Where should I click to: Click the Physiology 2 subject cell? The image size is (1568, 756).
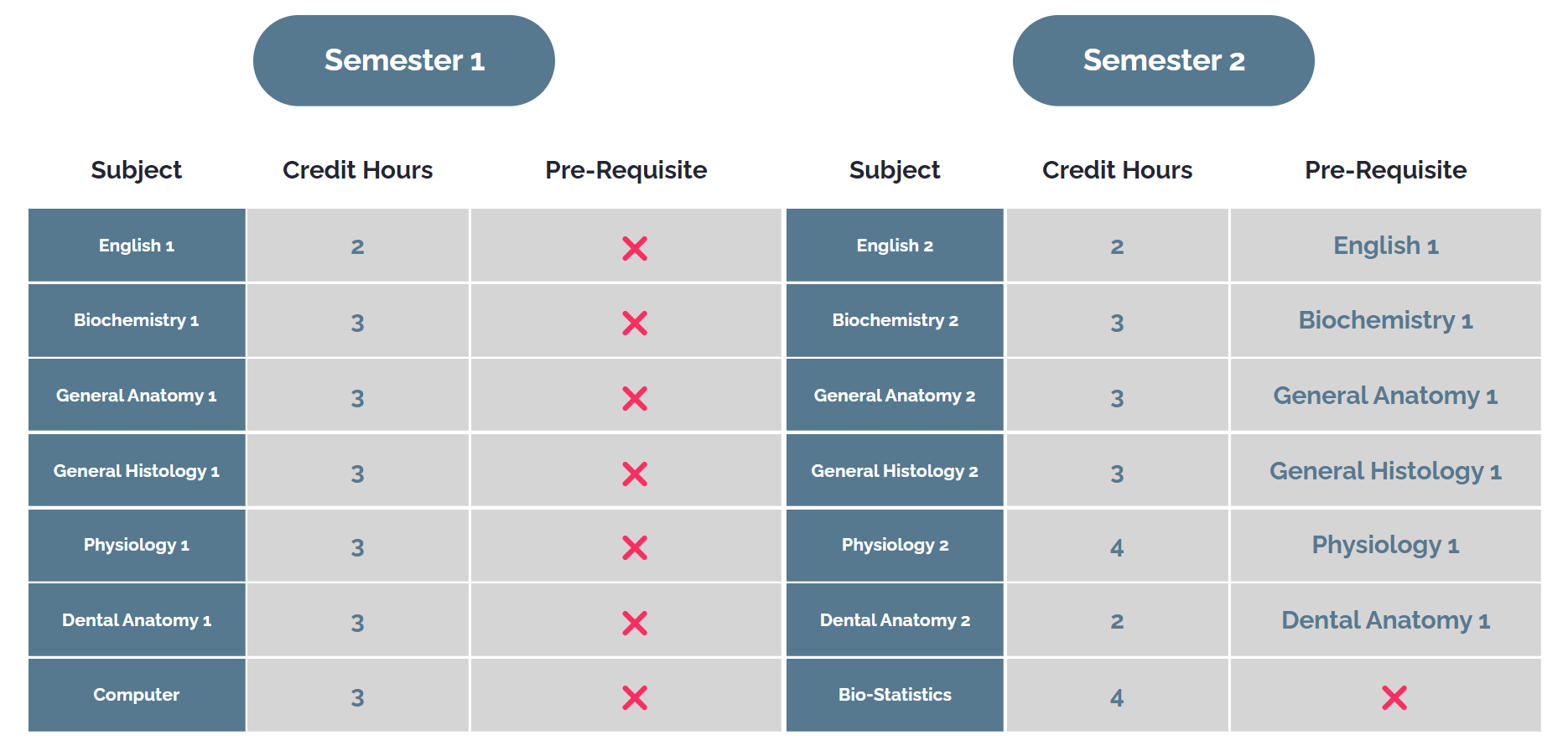click(895, 545)
